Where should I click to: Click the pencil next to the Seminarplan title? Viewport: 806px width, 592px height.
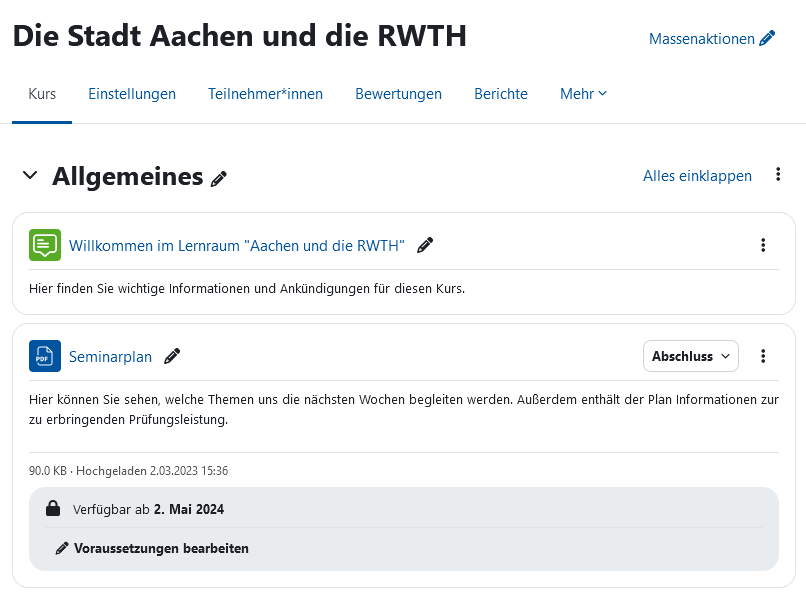(171, 356)
